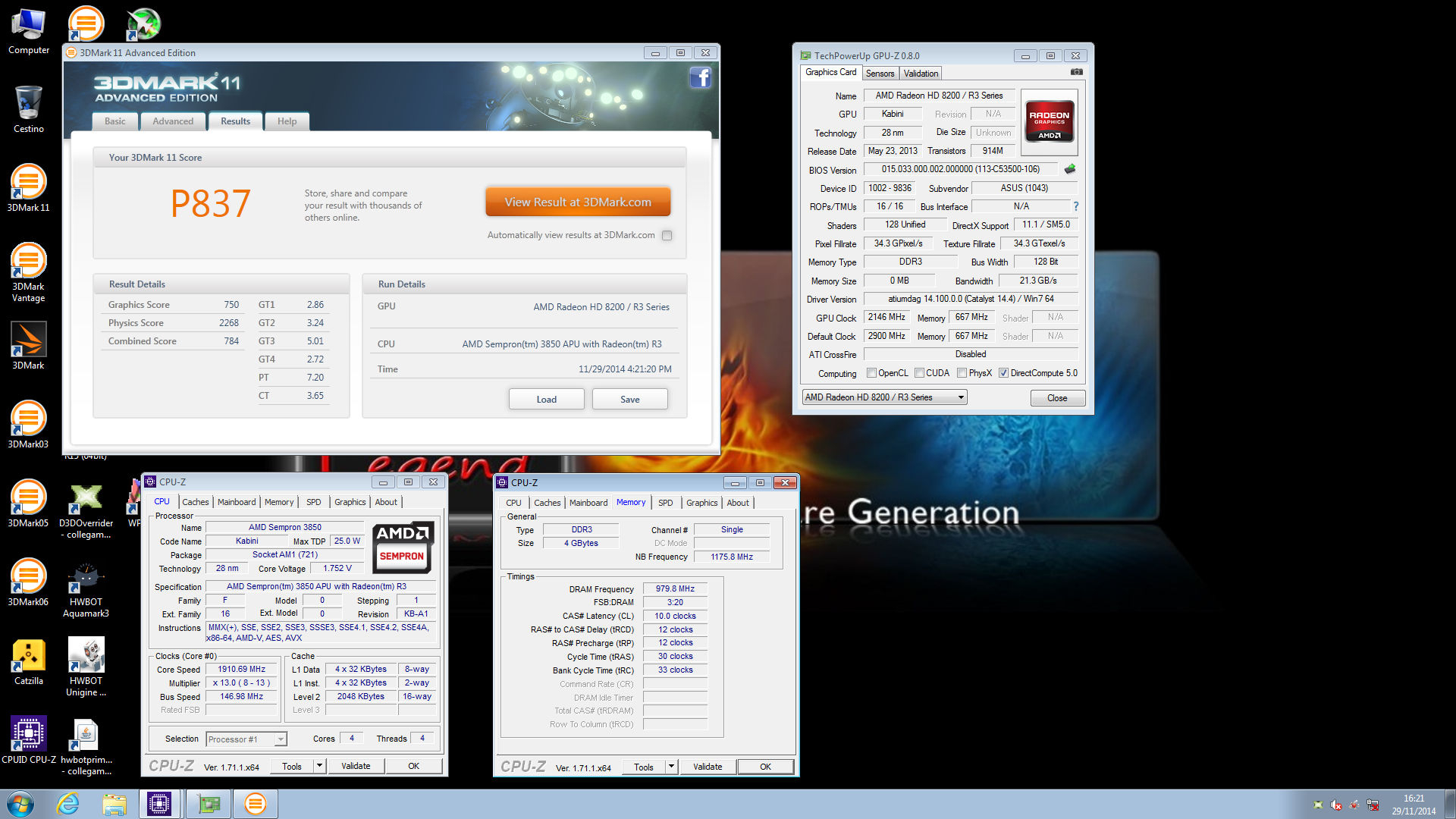This screenshot has width=1456, height=819.
Task: Open the Computer desktop icon
Action: point(29,31)
